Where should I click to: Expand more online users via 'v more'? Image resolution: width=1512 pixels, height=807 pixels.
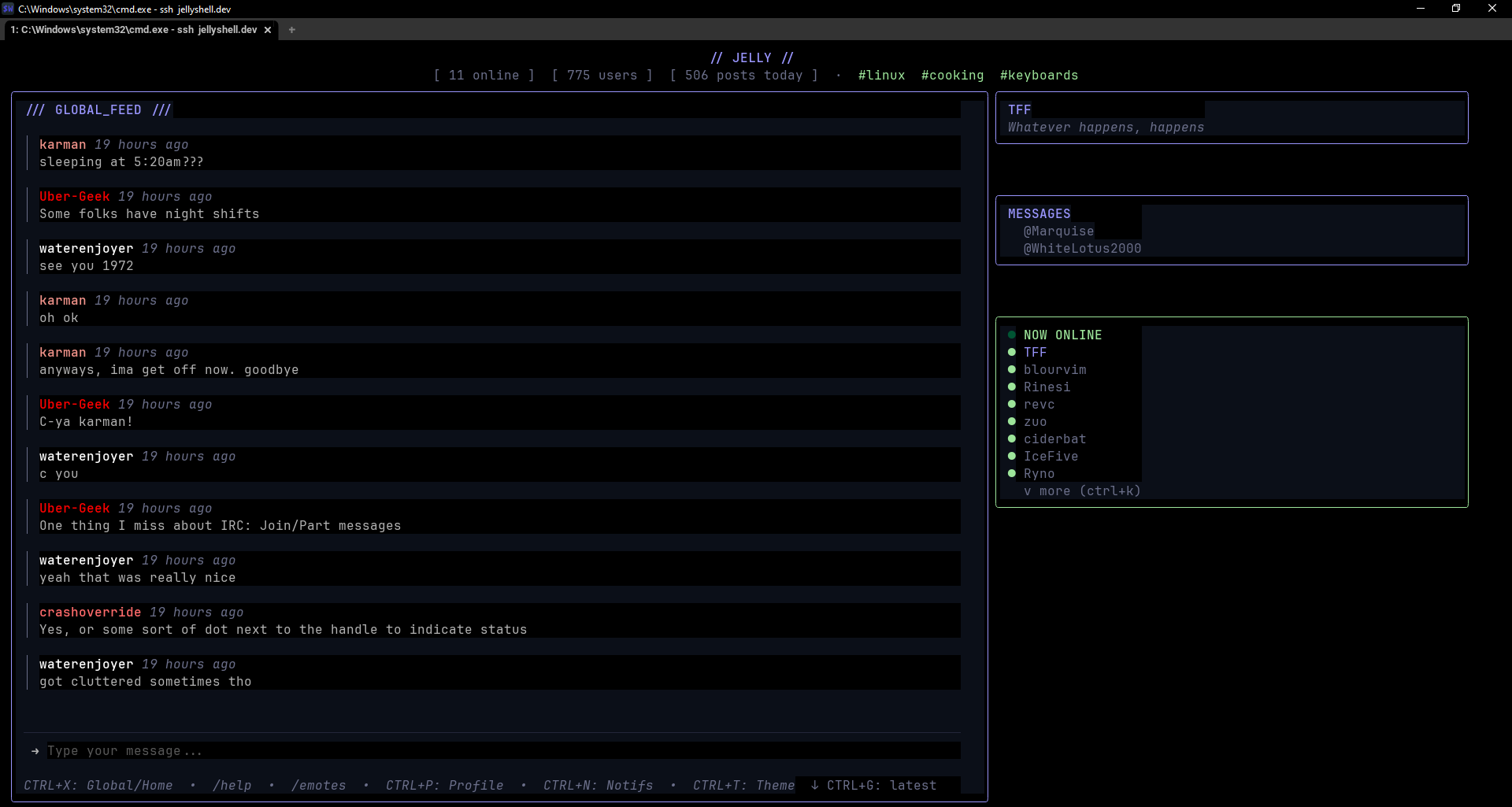click(1082, 490)
